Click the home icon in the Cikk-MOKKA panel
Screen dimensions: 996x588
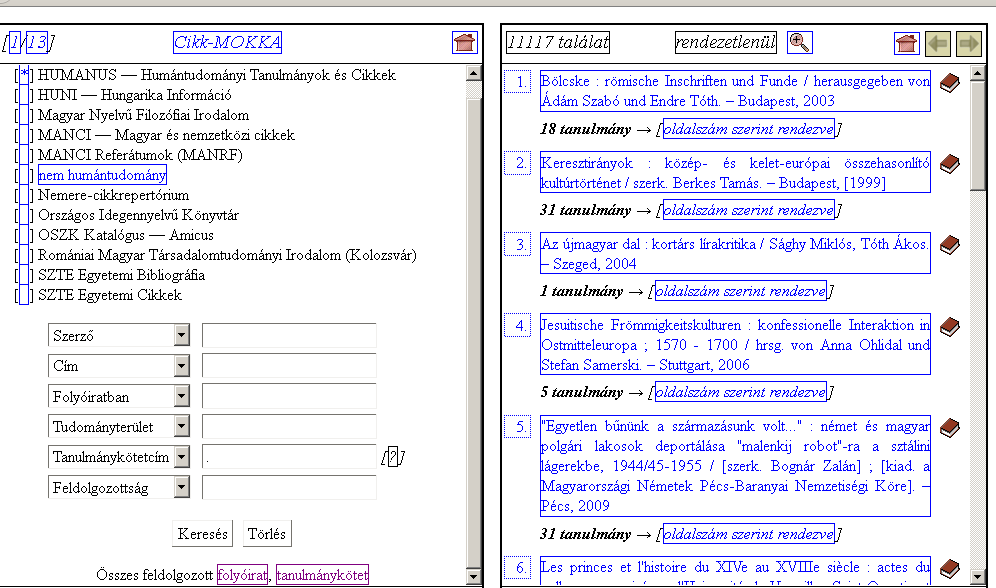(464, 43)
